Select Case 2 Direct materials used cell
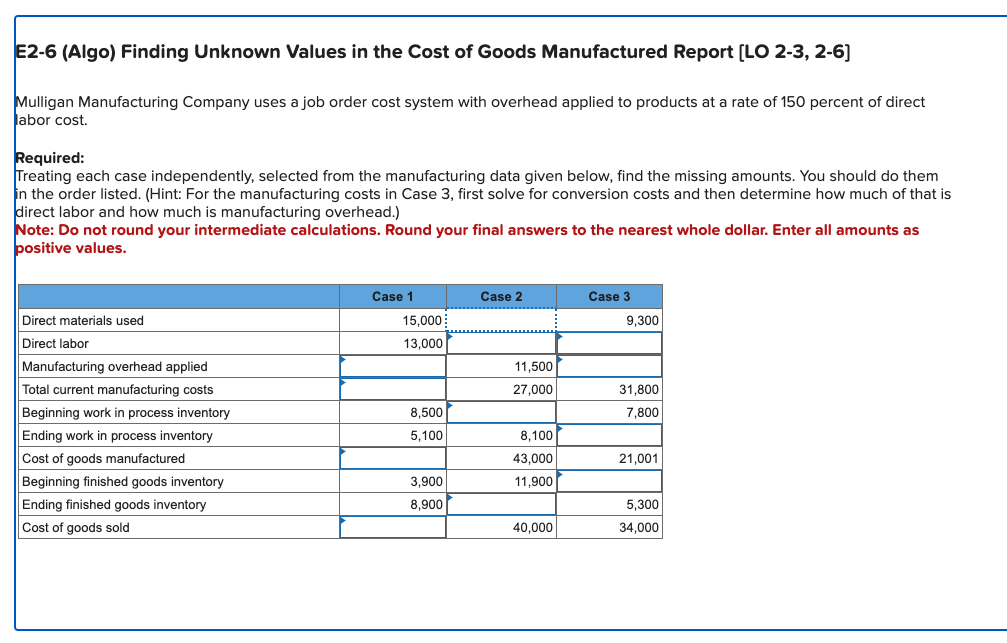The height and width of the screenshot is (643, 1007). [x=501, y=320]
